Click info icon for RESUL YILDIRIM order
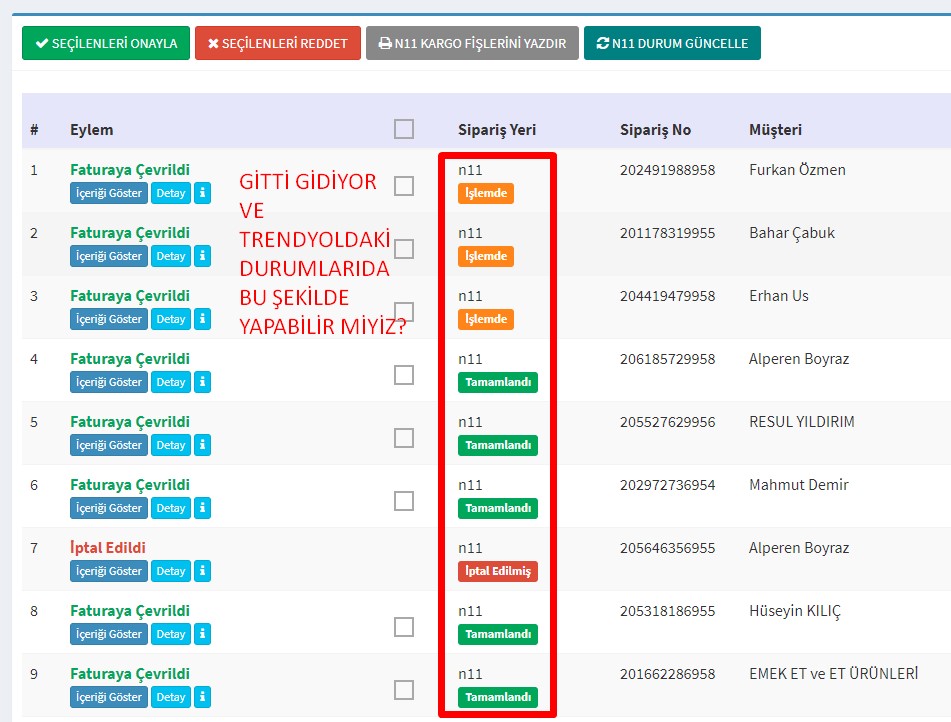The height and width of the screenshot is (722, 951). [202, 445]
